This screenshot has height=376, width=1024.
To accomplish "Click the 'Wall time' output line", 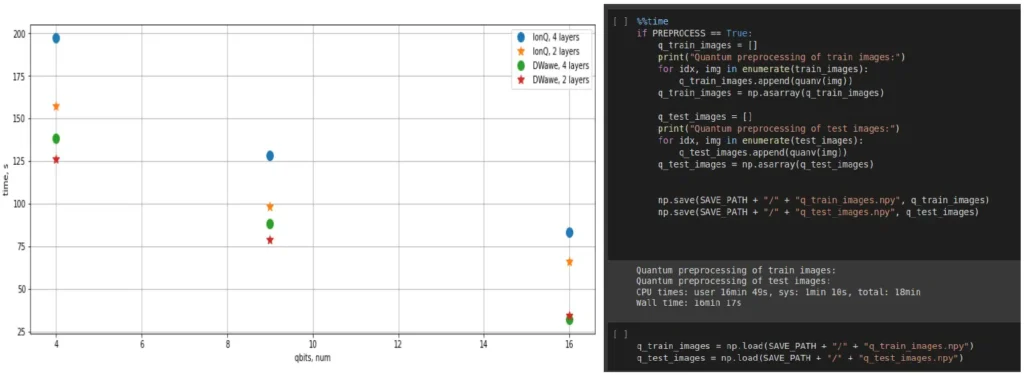I will [x=689, y=304].
